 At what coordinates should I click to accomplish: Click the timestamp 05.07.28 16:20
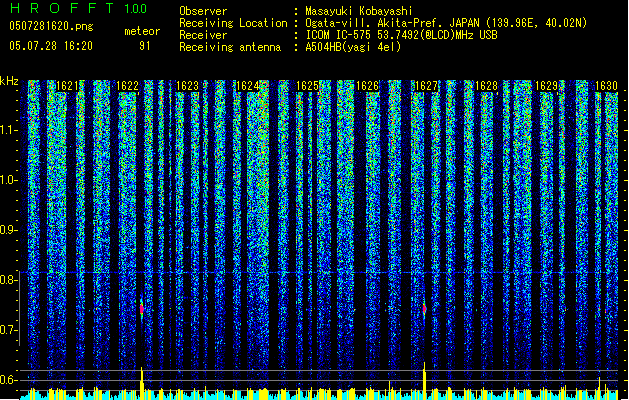[51, 45]
